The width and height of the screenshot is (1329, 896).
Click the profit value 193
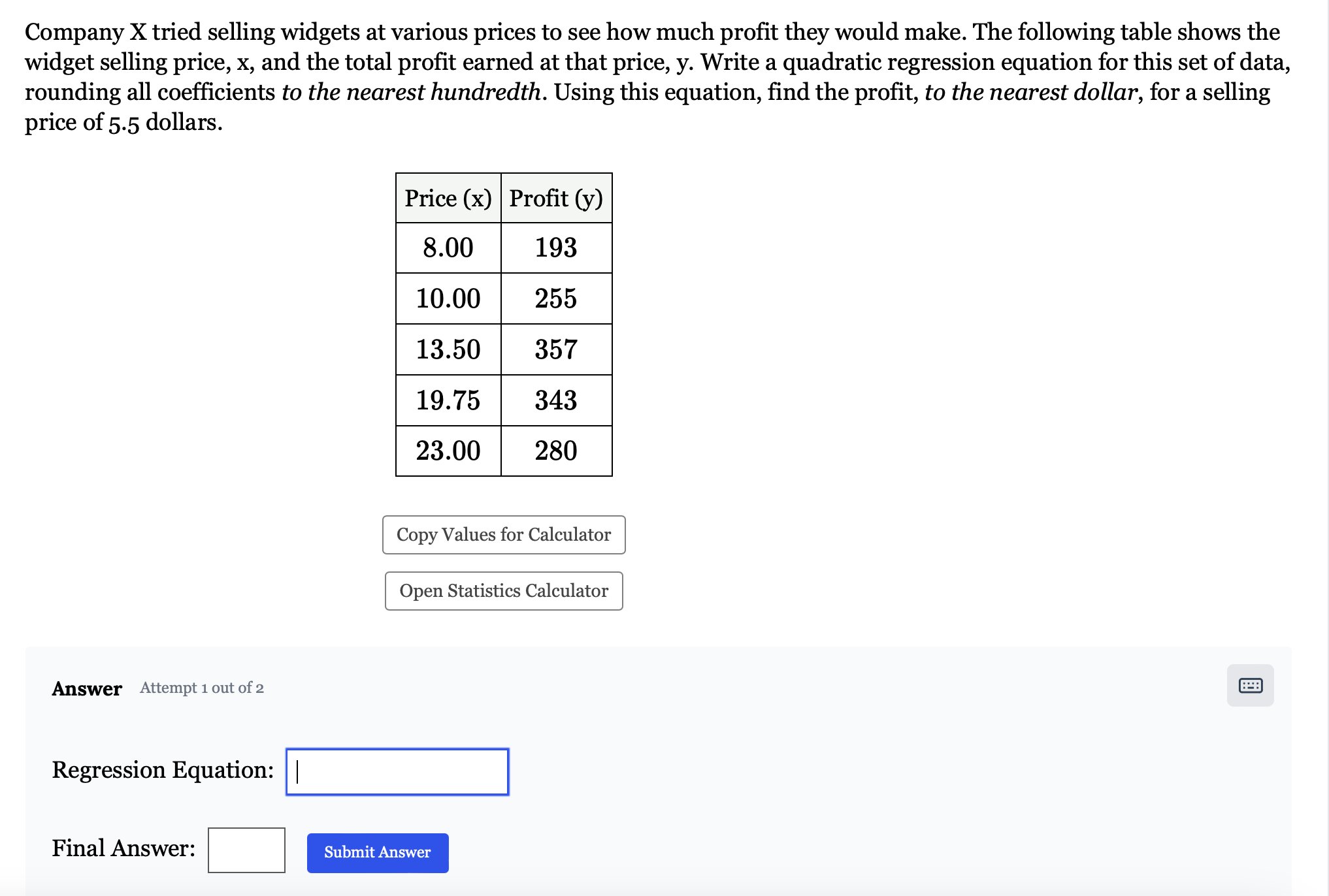[x=556, y=248]
